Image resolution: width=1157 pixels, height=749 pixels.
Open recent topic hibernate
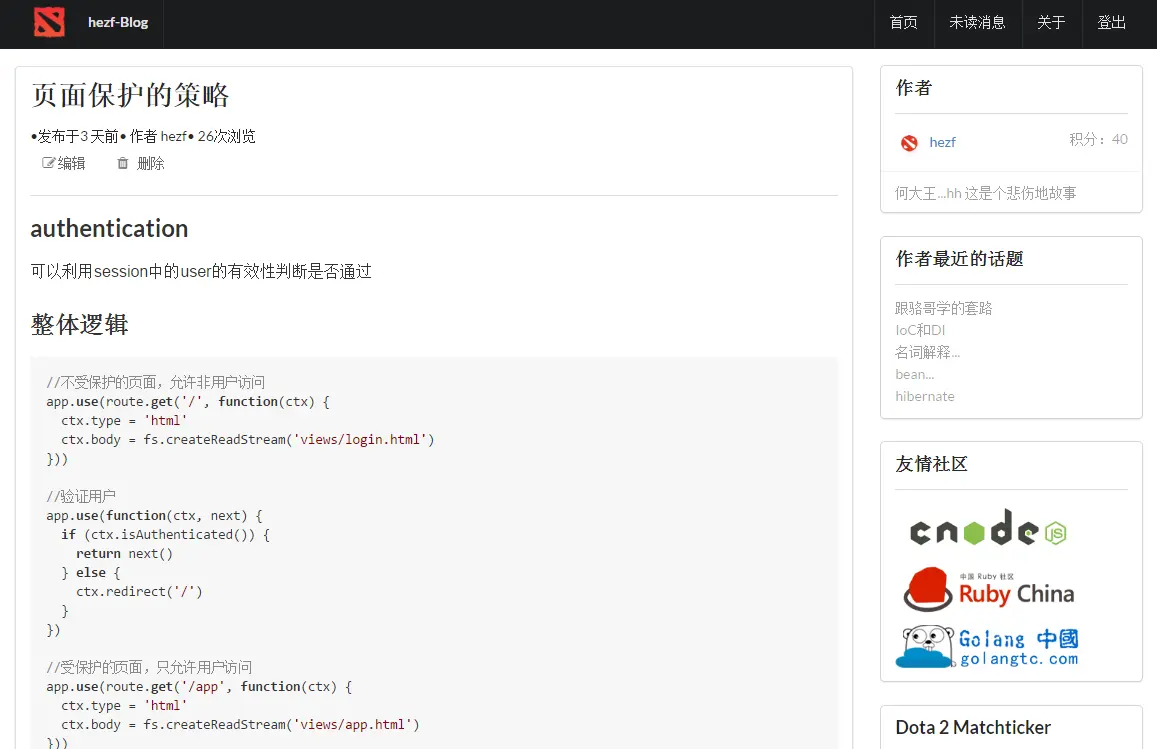click(925, 396)
